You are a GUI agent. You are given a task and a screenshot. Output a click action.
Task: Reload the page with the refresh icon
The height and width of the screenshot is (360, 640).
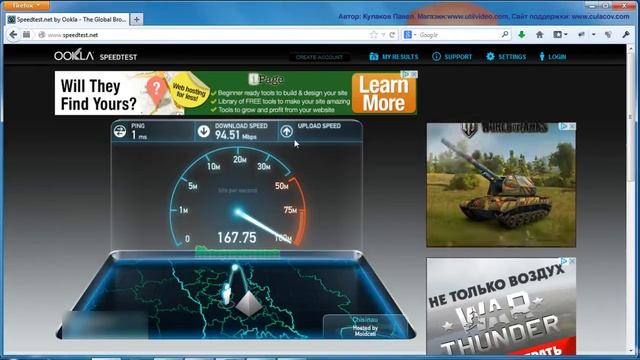pyautogui.click(x=392, y=35)
